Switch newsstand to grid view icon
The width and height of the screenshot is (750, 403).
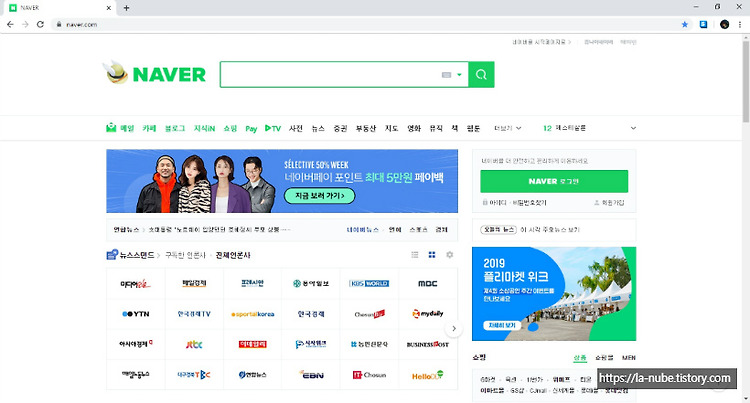tap(432, 255)
